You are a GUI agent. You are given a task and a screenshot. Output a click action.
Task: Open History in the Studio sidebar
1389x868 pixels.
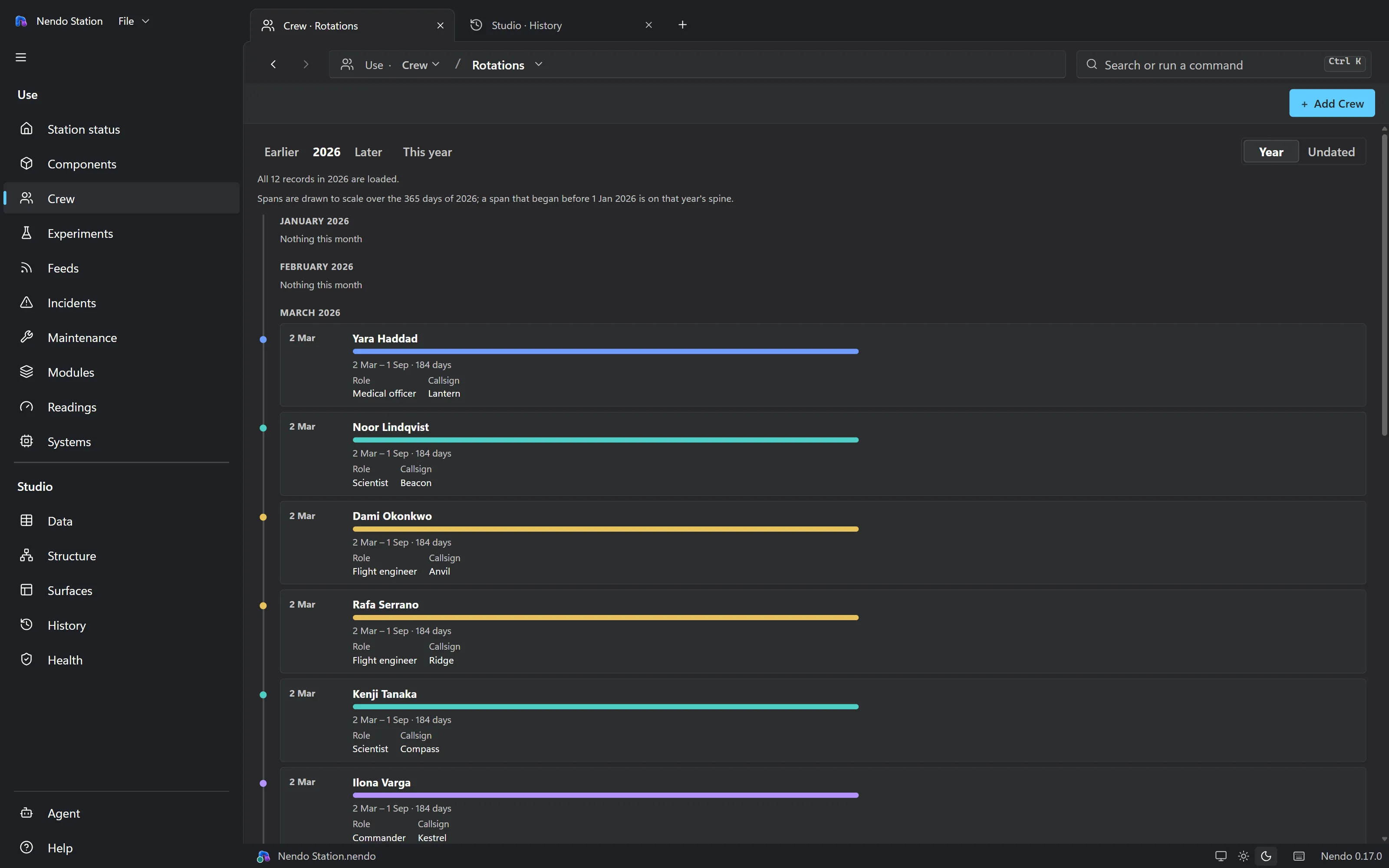121,625
